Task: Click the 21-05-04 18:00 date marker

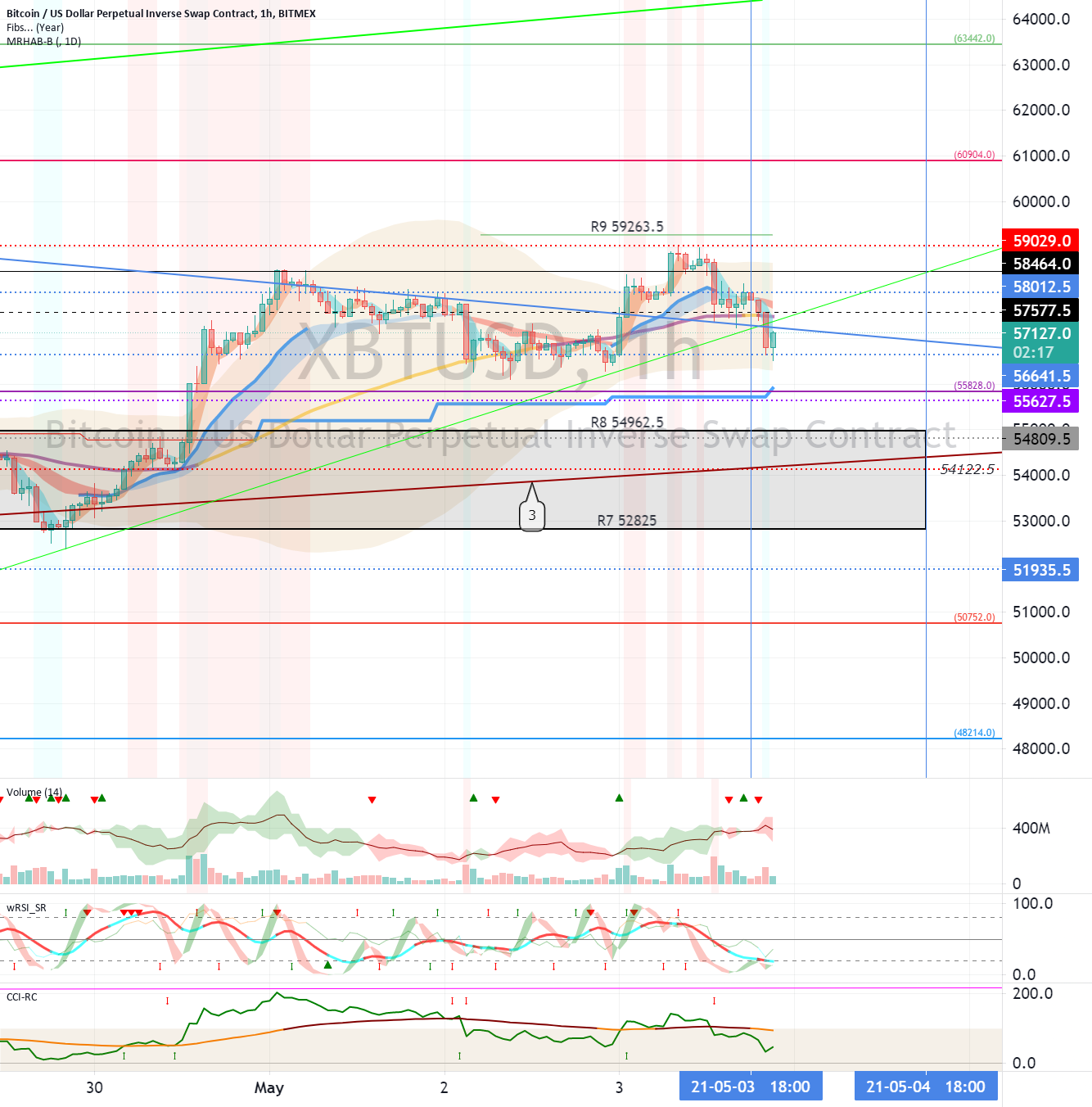Action: tap(926, 1087)
